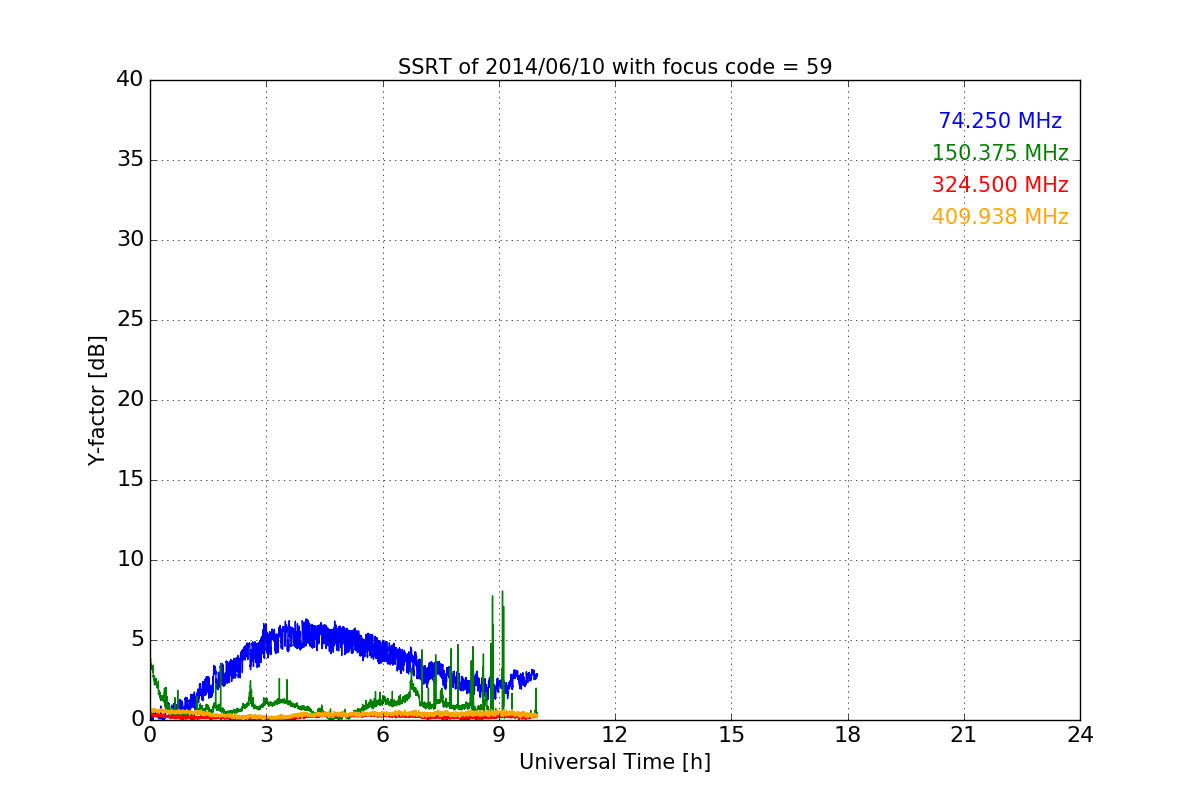Click y-axis tick label 30

[130, 240]
